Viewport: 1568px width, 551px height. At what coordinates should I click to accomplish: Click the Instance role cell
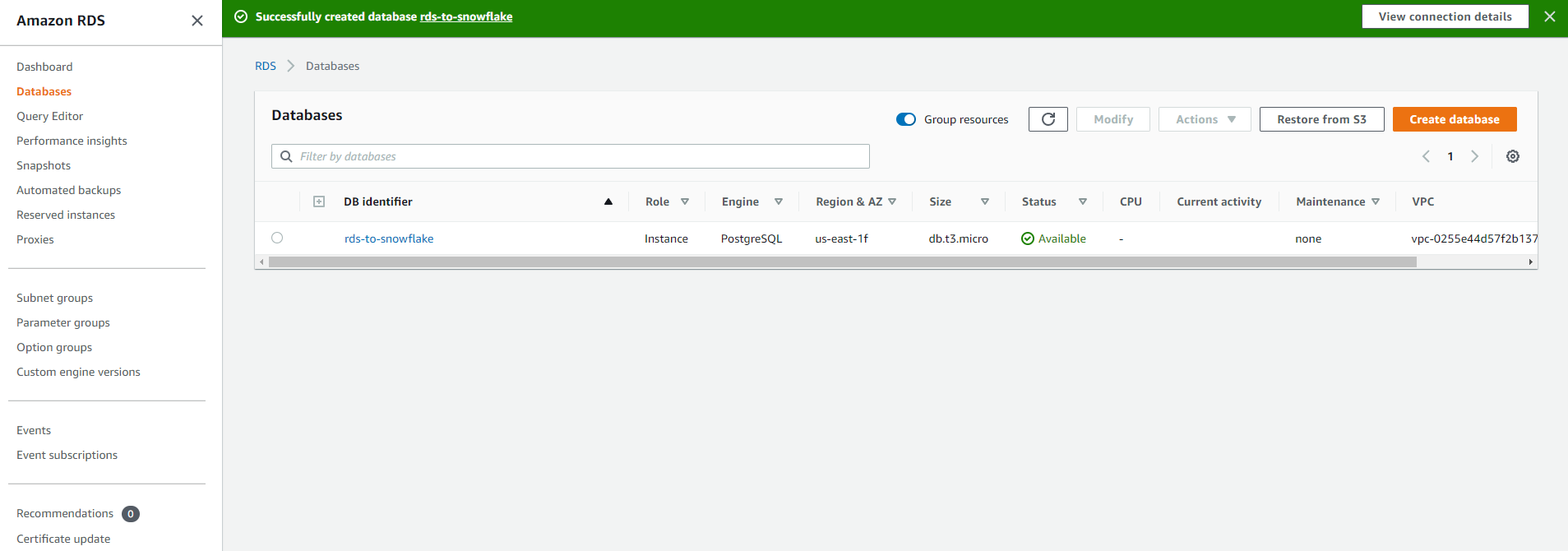click(x=666, y=238)
